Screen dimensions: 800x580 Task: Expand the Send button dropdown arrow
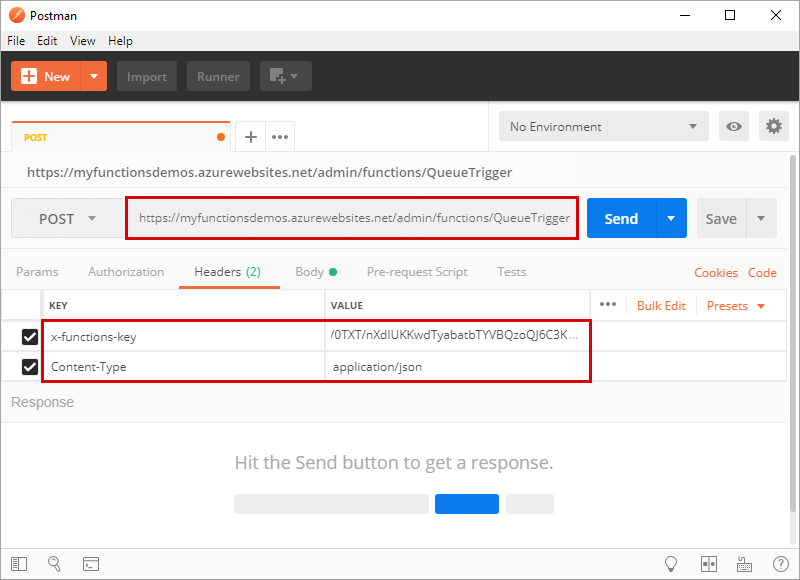coord(671,218)
